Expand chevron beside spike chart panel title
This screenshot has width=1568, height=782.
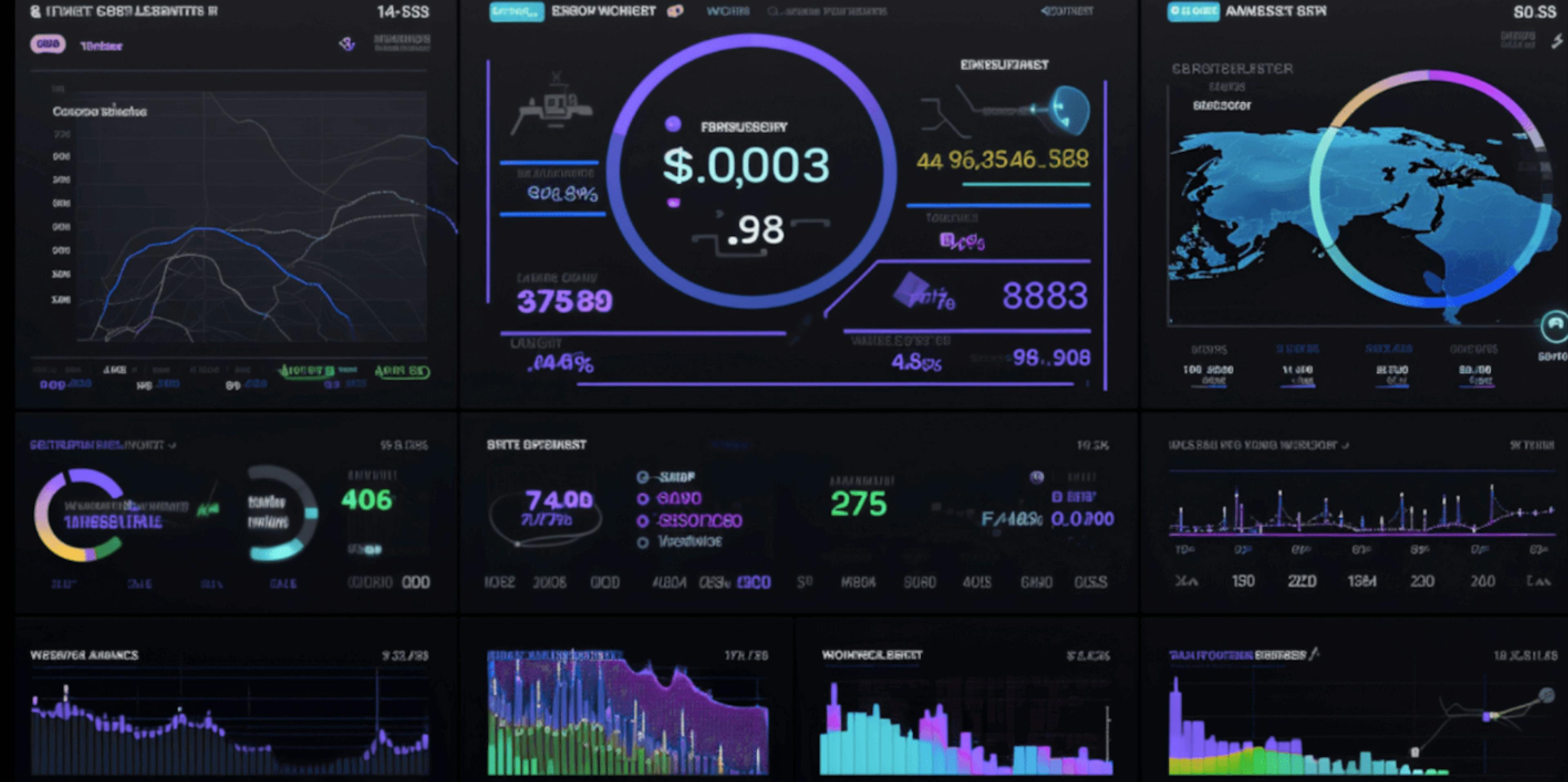[1345, 446]
